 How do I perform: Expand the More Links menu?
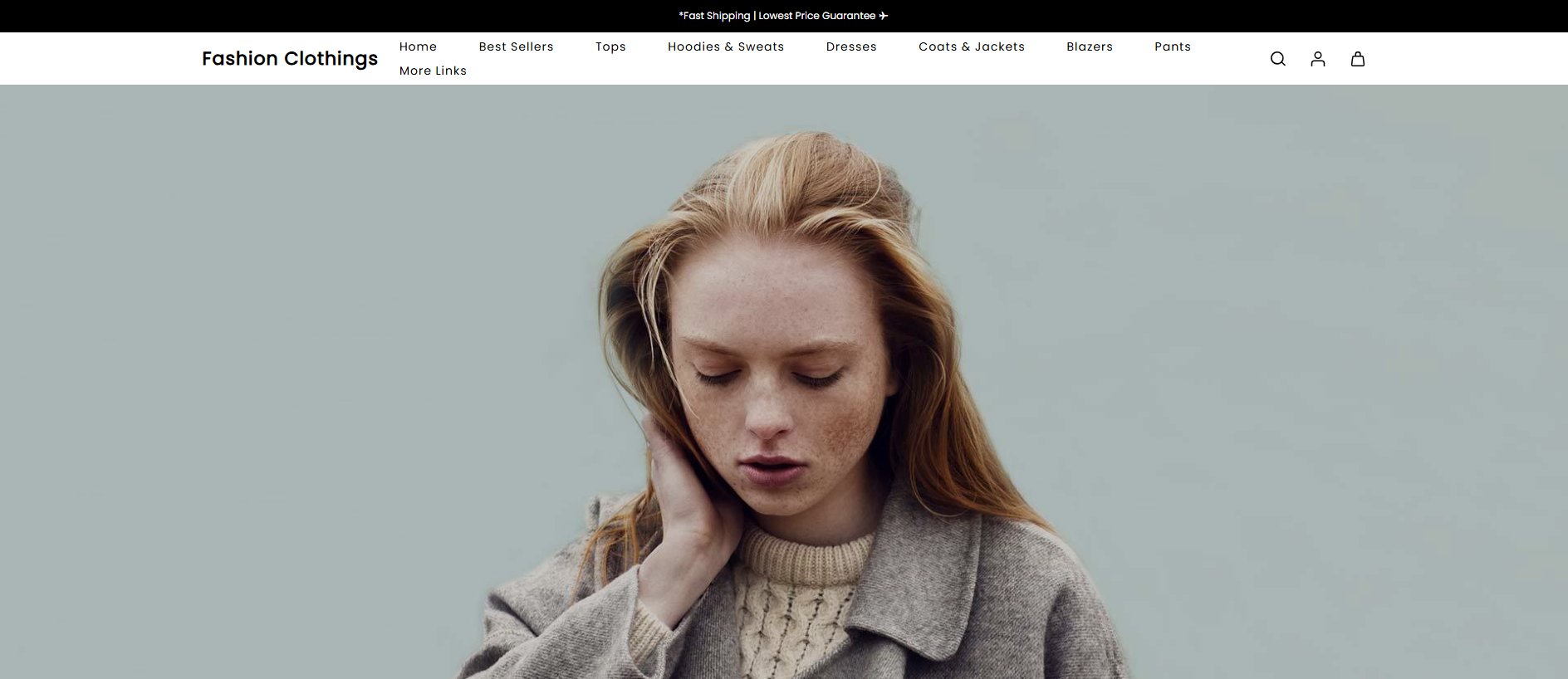coord(433,71)
